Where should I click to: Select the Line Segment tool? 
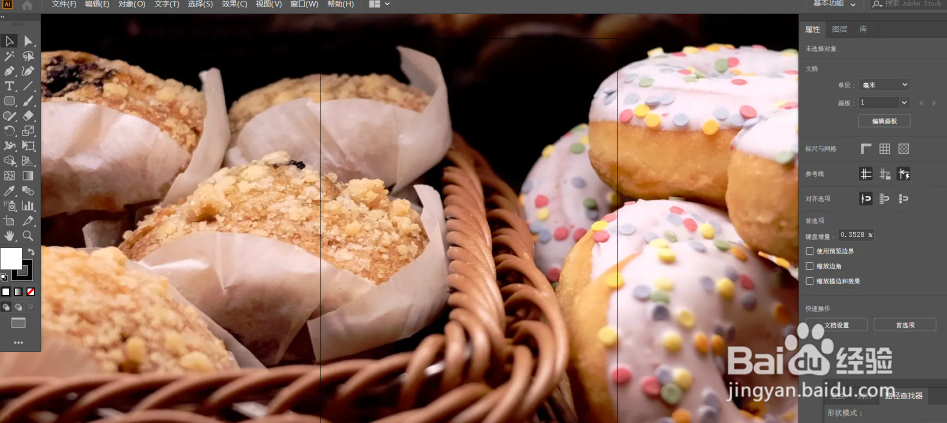click(28, 86)
